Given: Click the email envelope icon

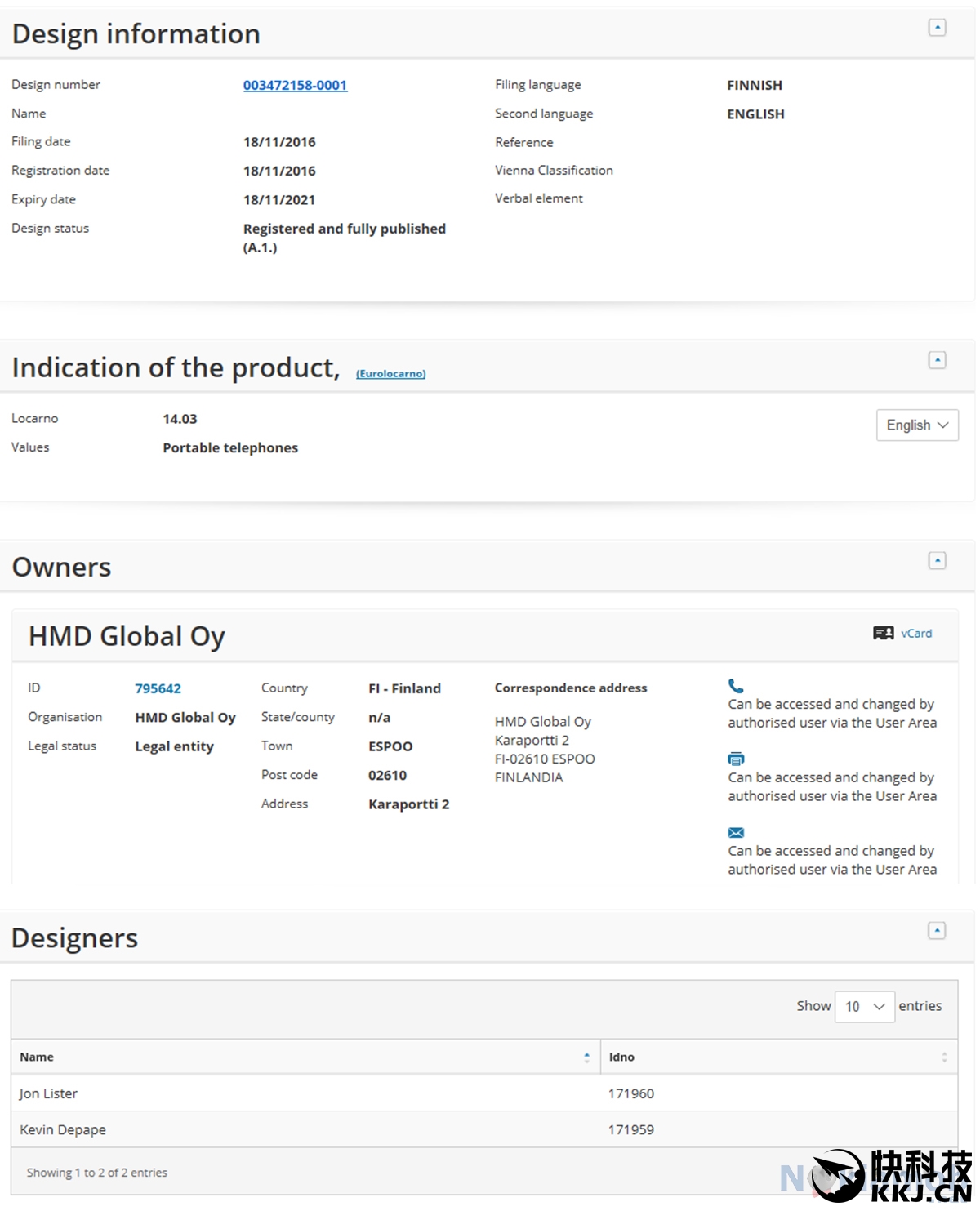Looking at the screenshot, I should click(736, 833).
